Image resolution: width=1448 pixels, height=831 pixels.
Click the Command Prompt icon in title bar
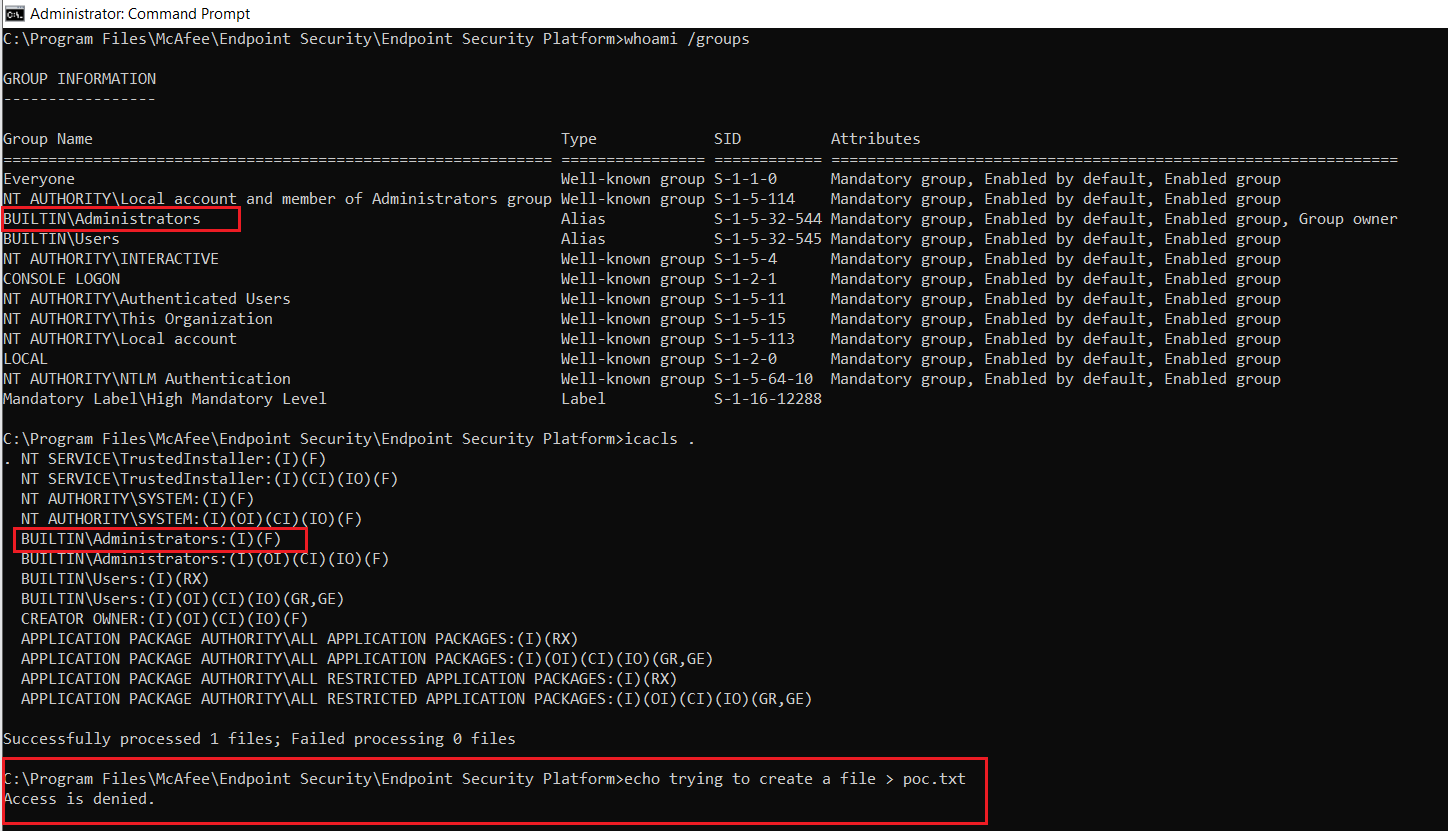click(x=13, y=13)
